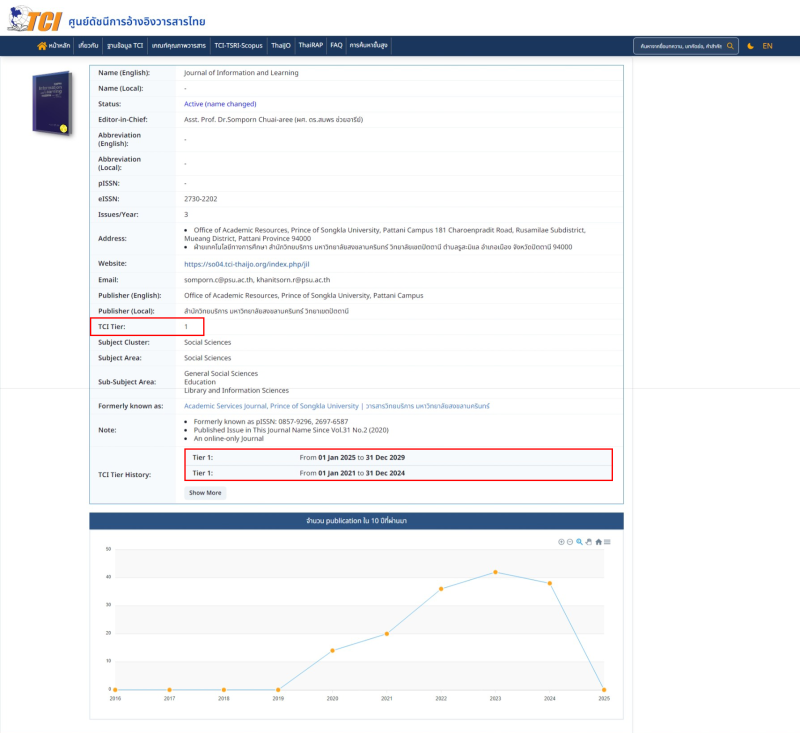Viewport: 800px width, 733px height.
Task: Click the Publisher (English) value text
Action: tap(304, 296)
